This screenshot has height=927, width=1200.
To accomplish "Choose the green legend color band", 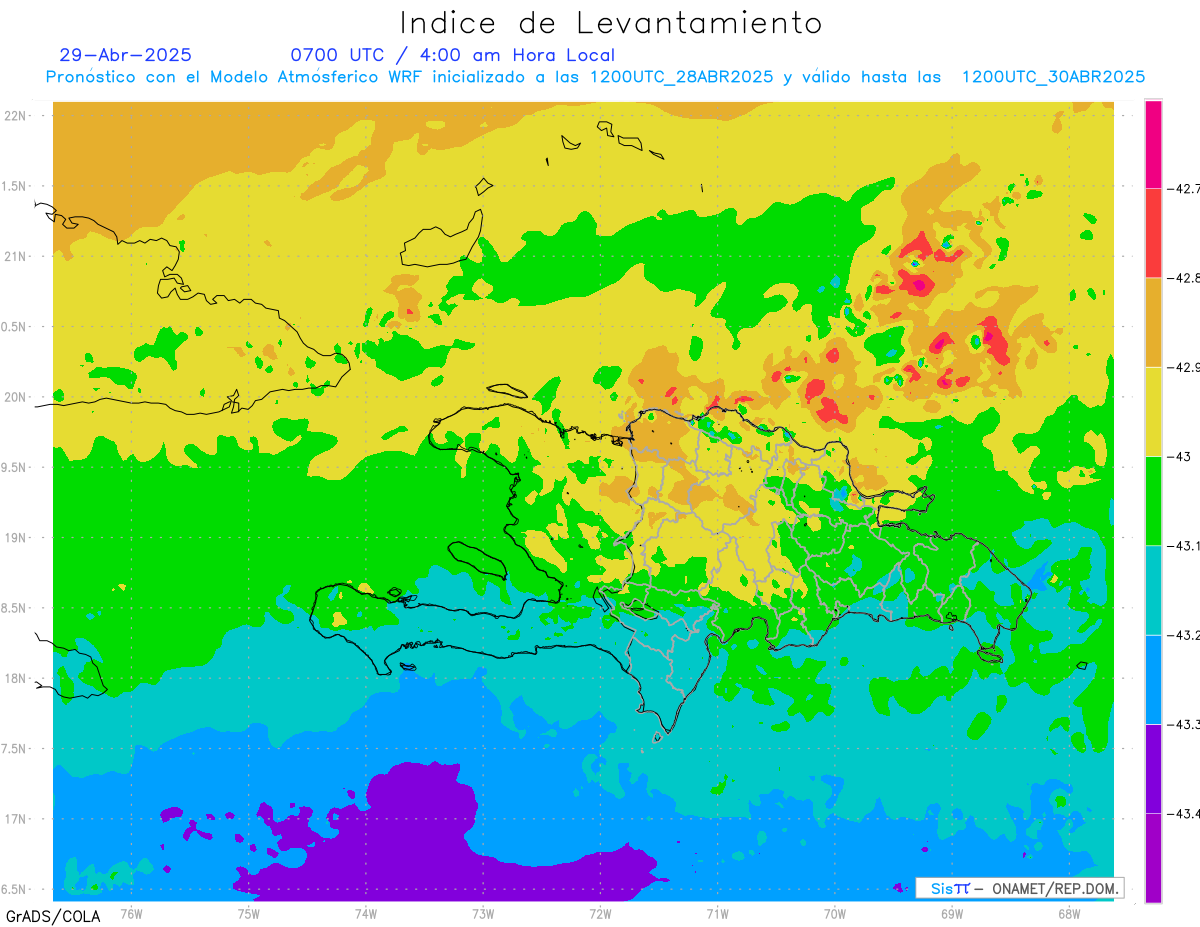I will coord(1153,500).
